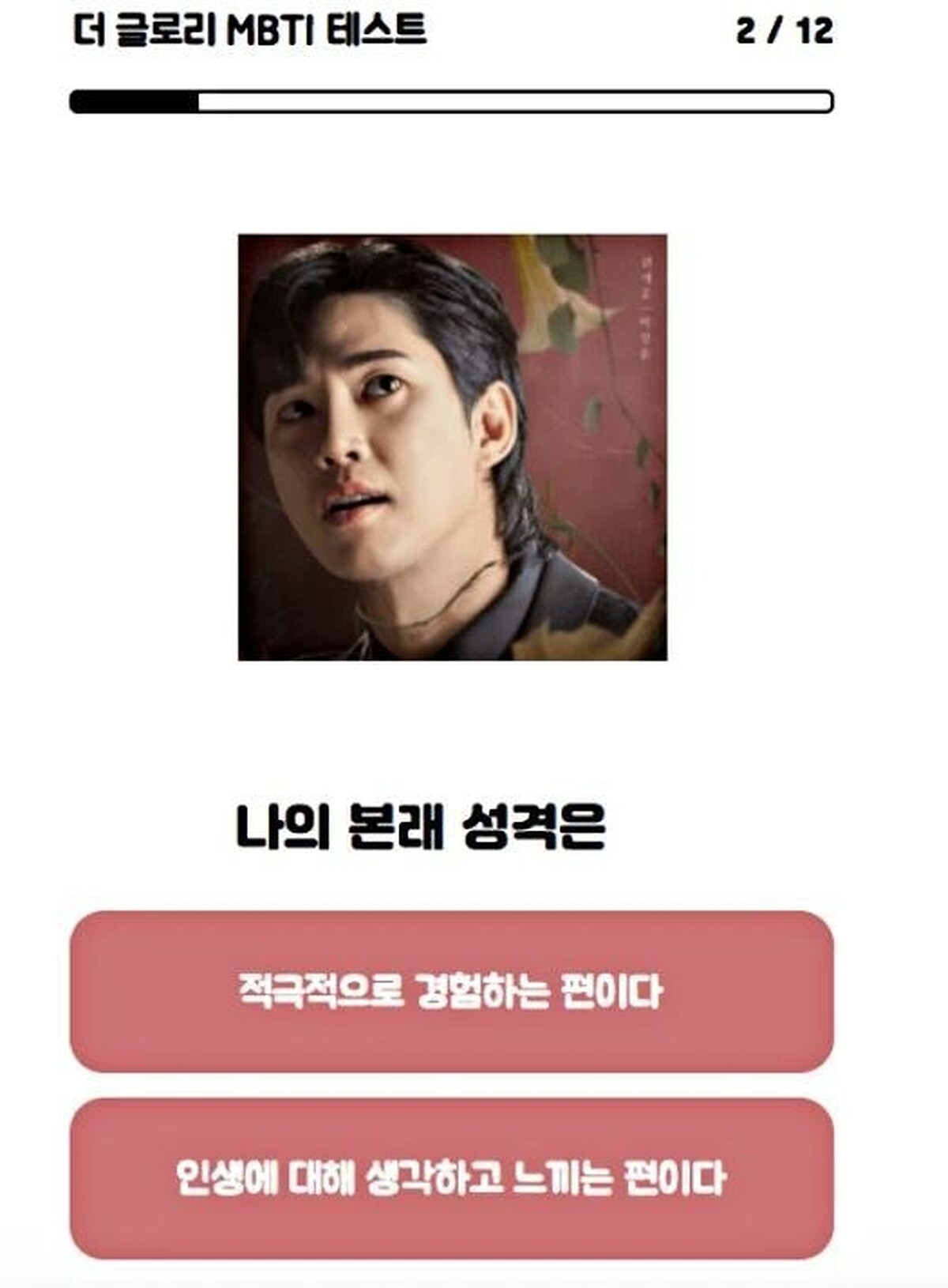Click the black filled portion of progress bar
Screen dimensions: 948x1288
[134, 102]
